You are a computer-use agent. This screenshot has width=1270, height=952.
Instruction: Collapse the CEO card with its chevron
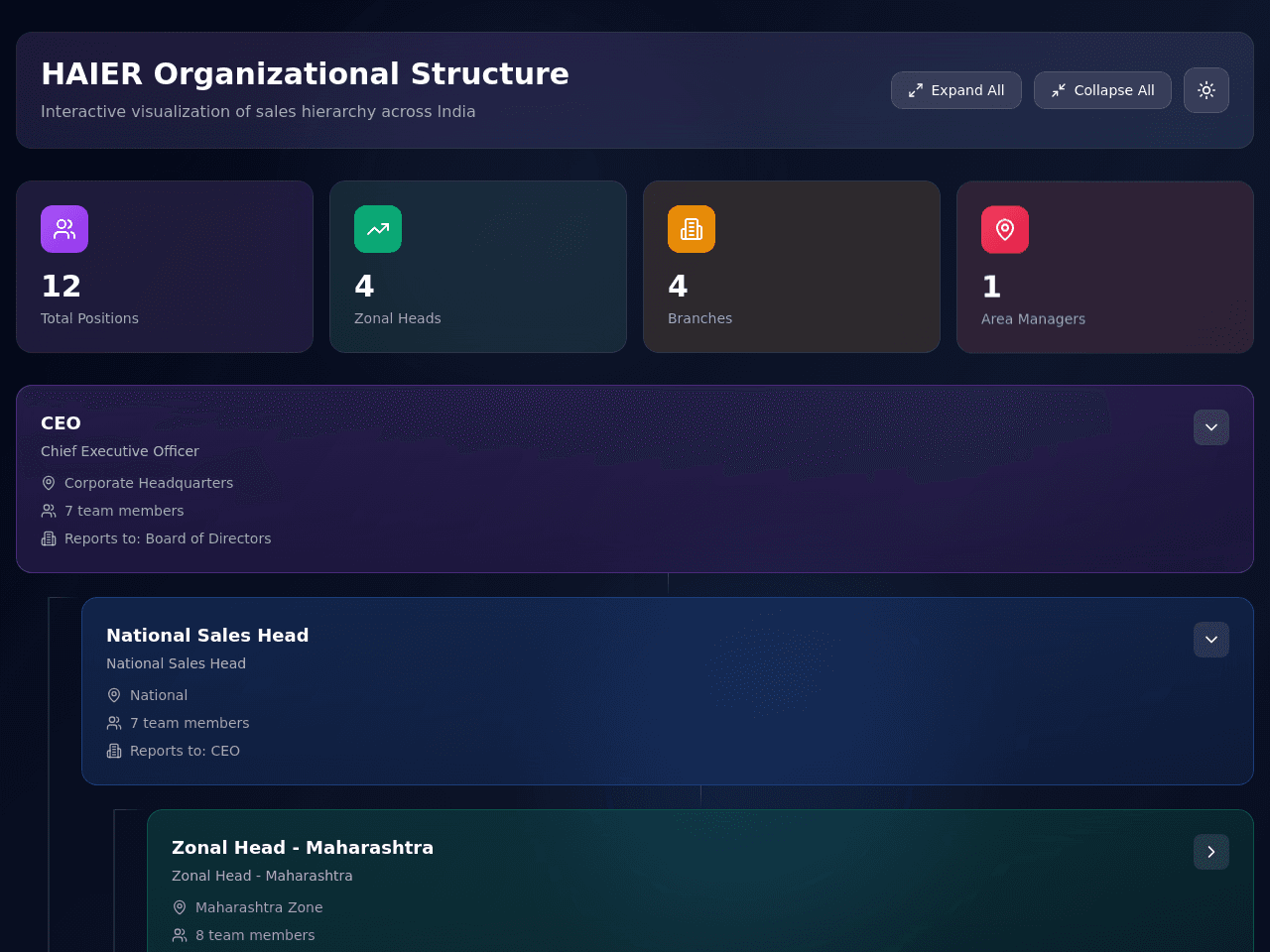[x=1211, y=427]
